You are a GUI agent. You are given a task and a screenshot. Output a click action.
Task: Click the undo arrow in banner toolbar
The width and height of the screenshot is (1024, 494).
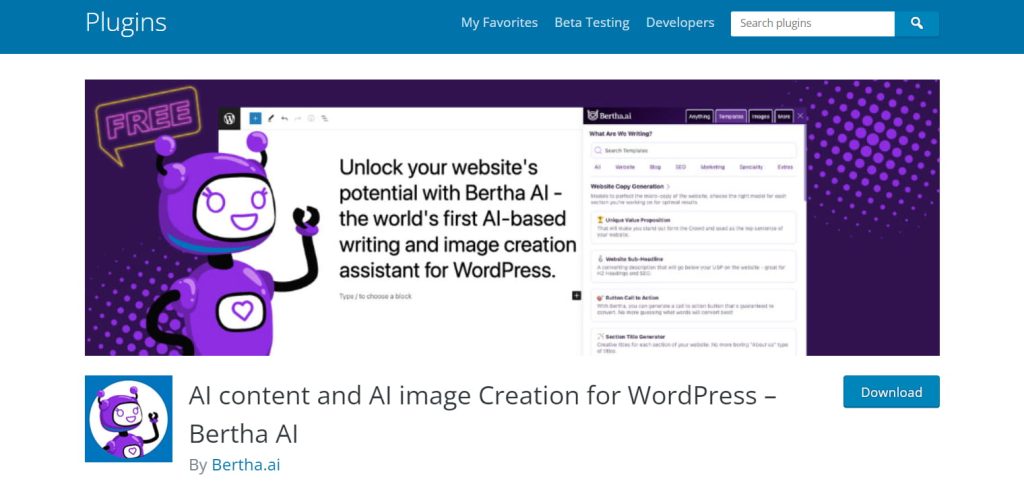[284, 118]
